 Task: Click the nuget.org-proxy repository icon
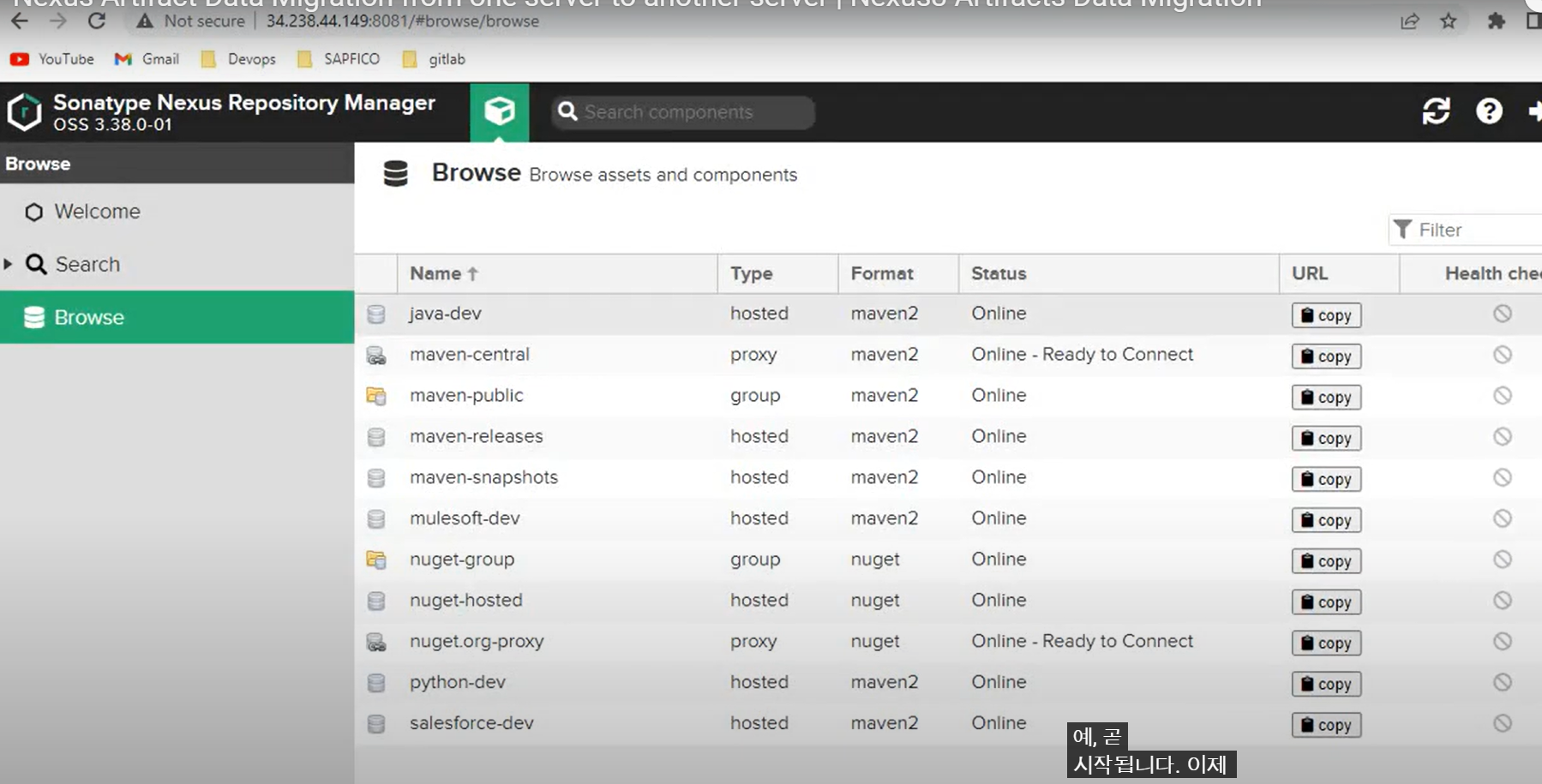tap(376, 642)
